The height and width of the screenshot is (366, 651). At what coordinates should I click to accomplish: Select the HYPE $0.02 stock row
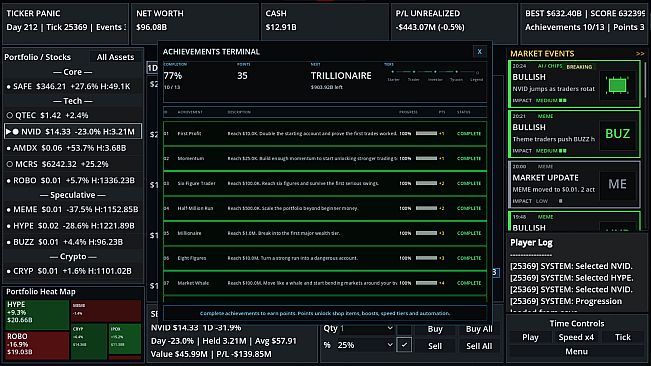click(x=73, y=226)
